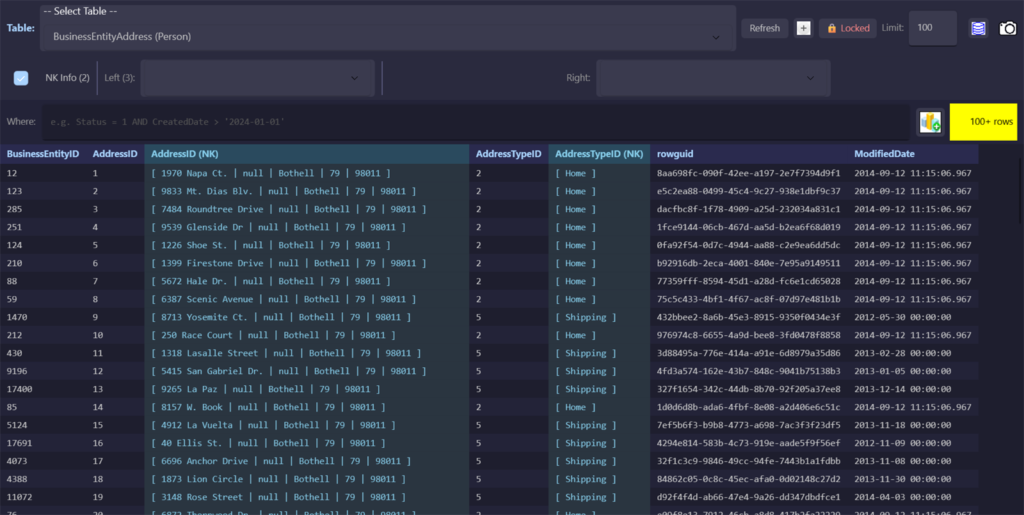1024x515 pixels.
Task: Select the 9539 Glenside Dr address cell
Action: point(306,227)
